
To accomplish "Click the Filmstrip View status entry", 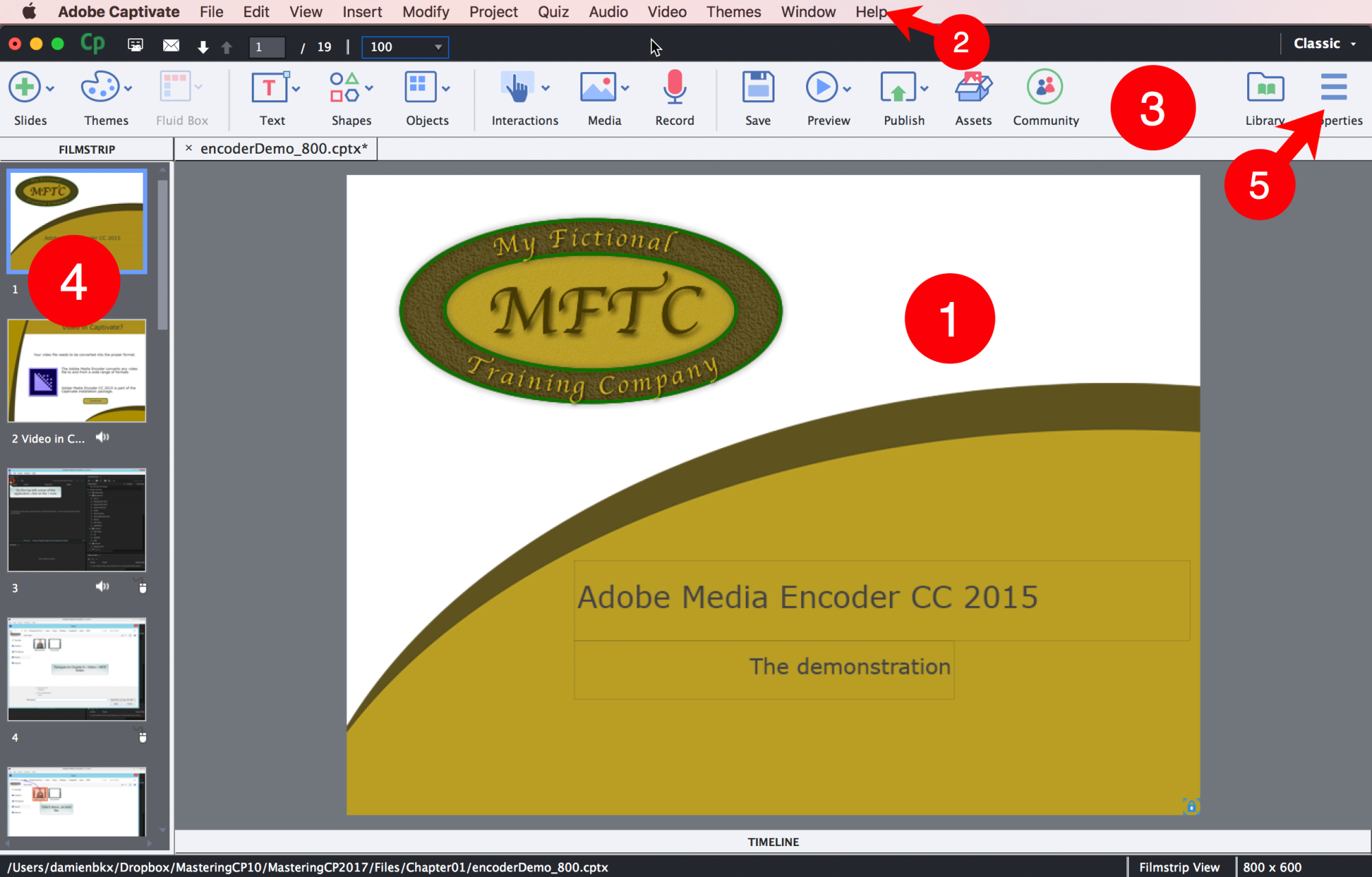I will (x=1179, y=867).
